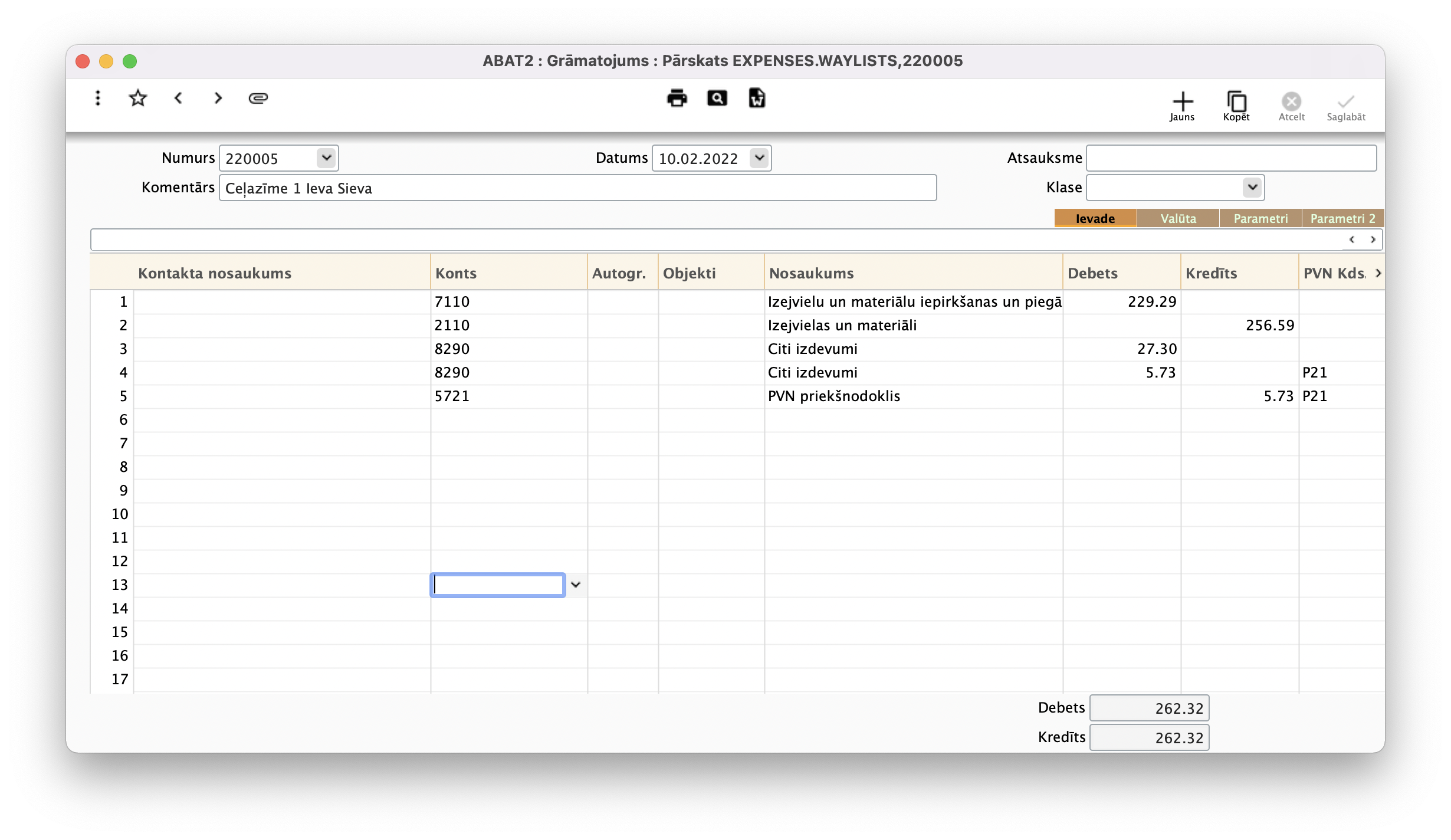
Task: Switch to the Parametri 2 tab
Action: click(x=1342, y=218)
